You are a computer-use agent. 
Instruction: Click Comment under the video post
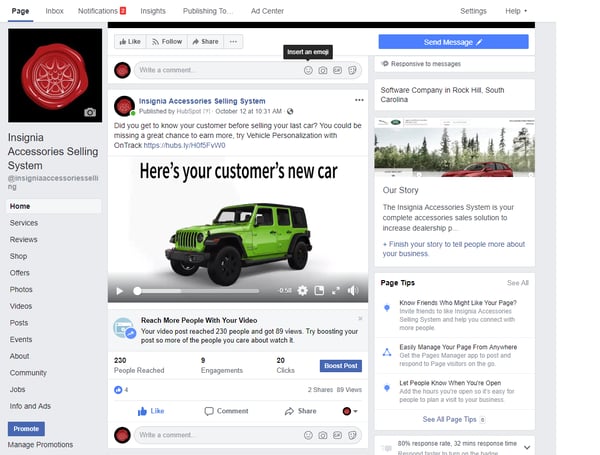(x=226, y=411)
